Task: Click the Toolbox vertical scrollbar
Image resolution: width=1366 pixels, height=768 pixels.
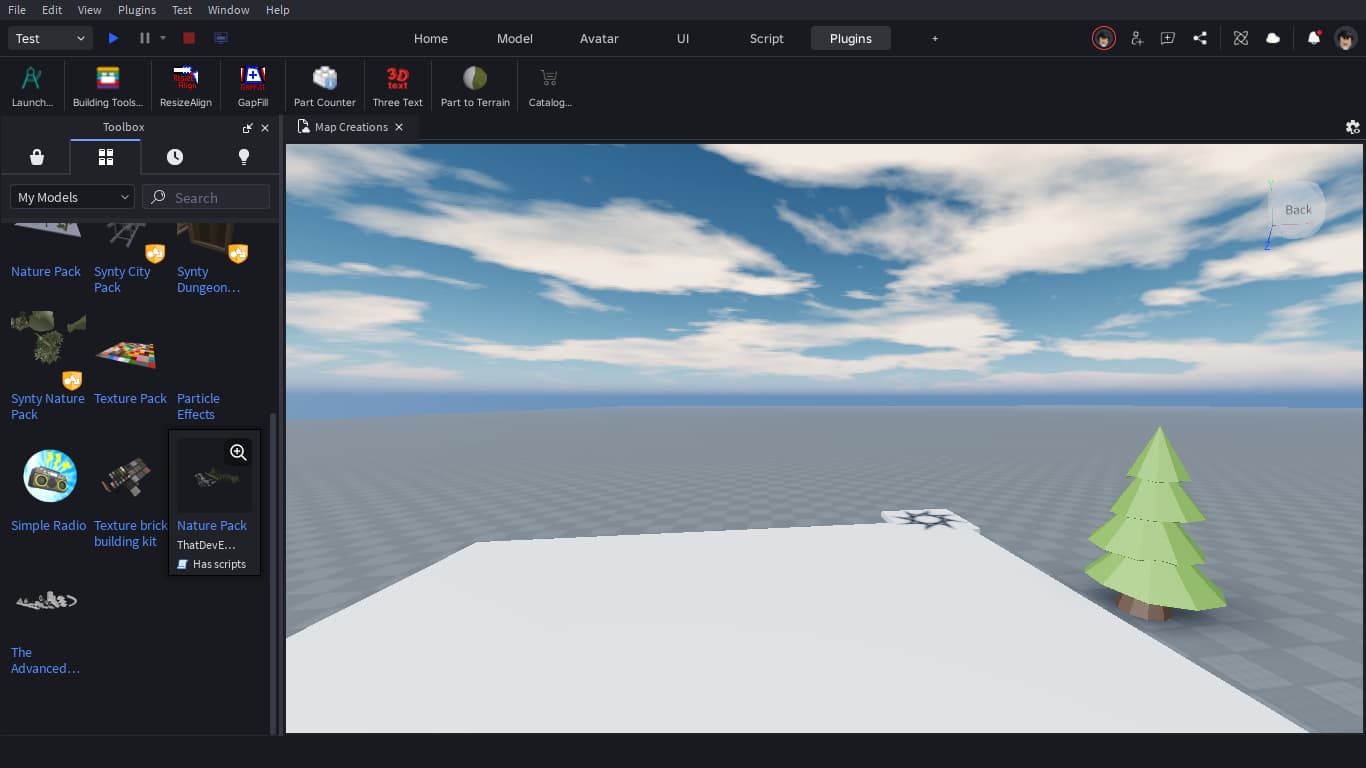Action: pos(274,572)
